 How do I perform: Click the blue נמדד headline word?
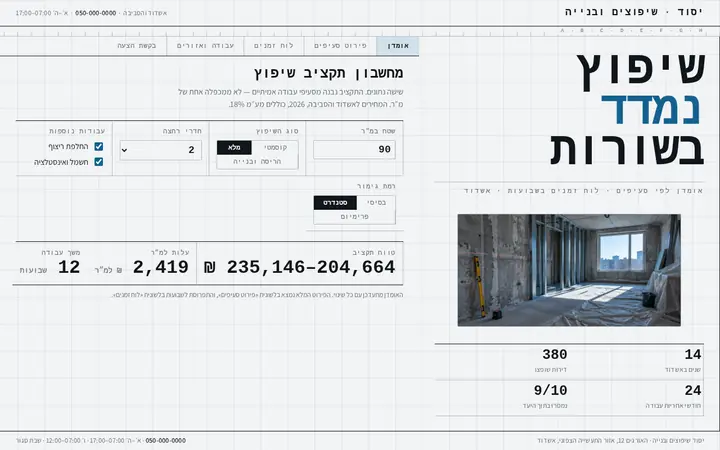(x=650, y=109)
